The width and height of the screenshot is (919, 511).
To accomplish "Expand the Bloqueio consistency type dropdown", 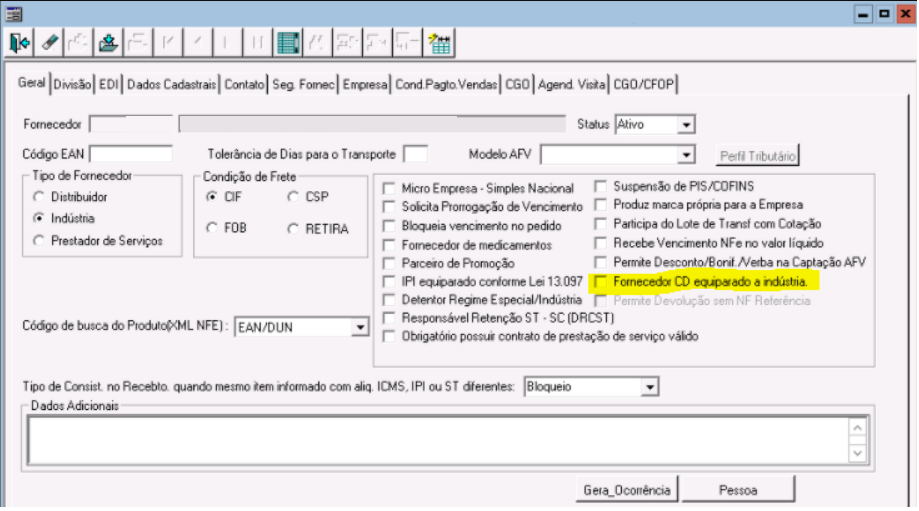I will 649,387.
